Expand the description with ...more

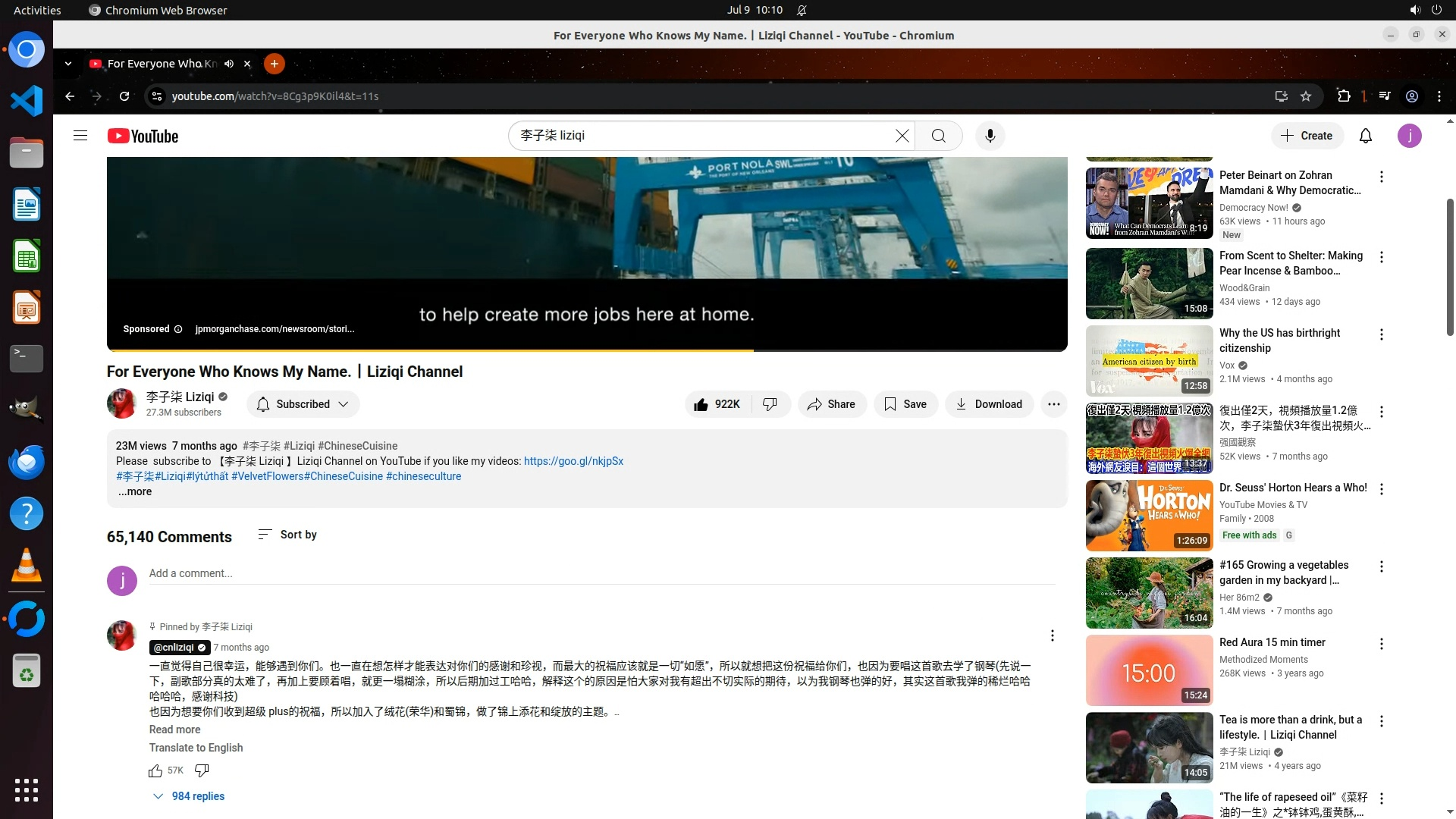[x=135, y=491]
